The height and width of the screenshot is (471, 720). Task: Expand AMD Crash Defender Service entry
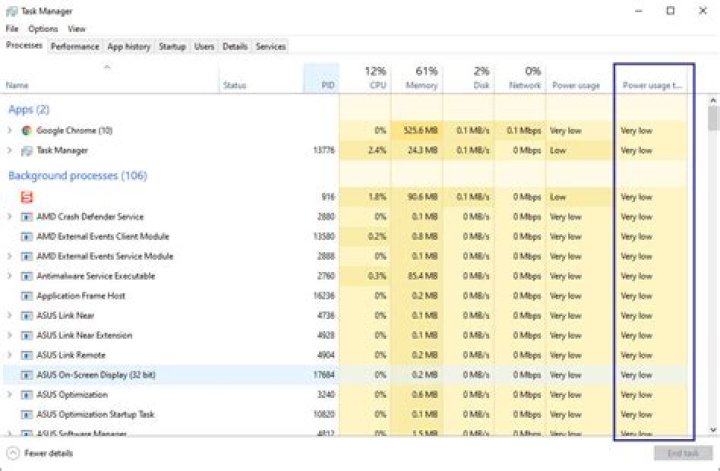[x=9, y=216]
